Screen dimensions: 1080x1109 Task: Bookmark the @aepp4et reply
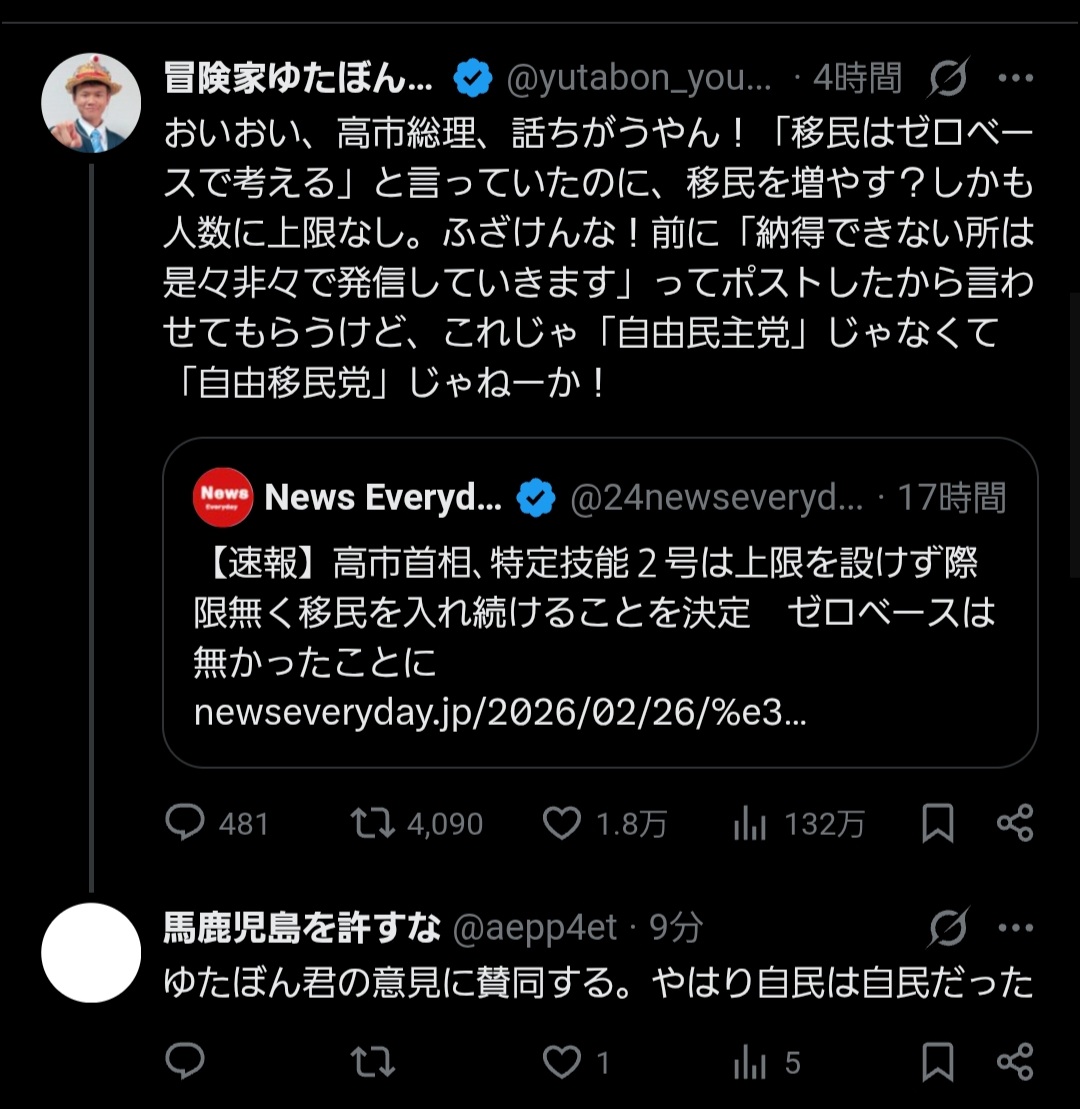tap(937, 1061)
